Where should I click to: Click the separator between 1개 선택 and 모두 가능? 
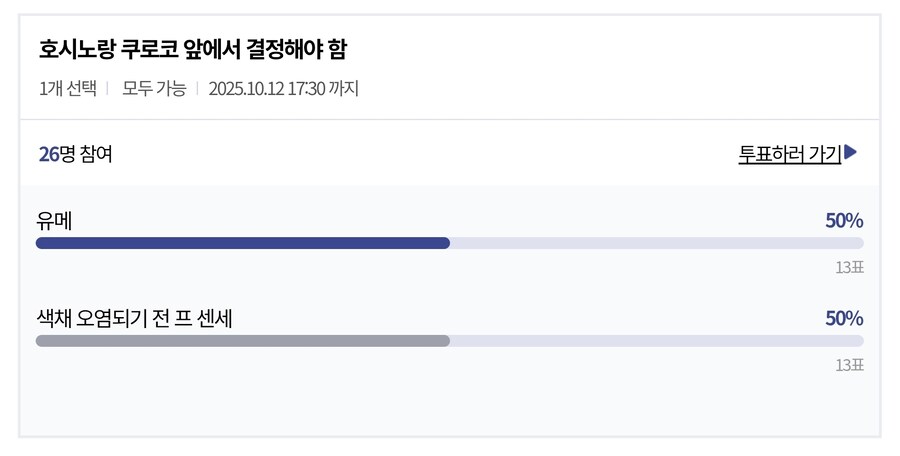[x=107, y=88]
